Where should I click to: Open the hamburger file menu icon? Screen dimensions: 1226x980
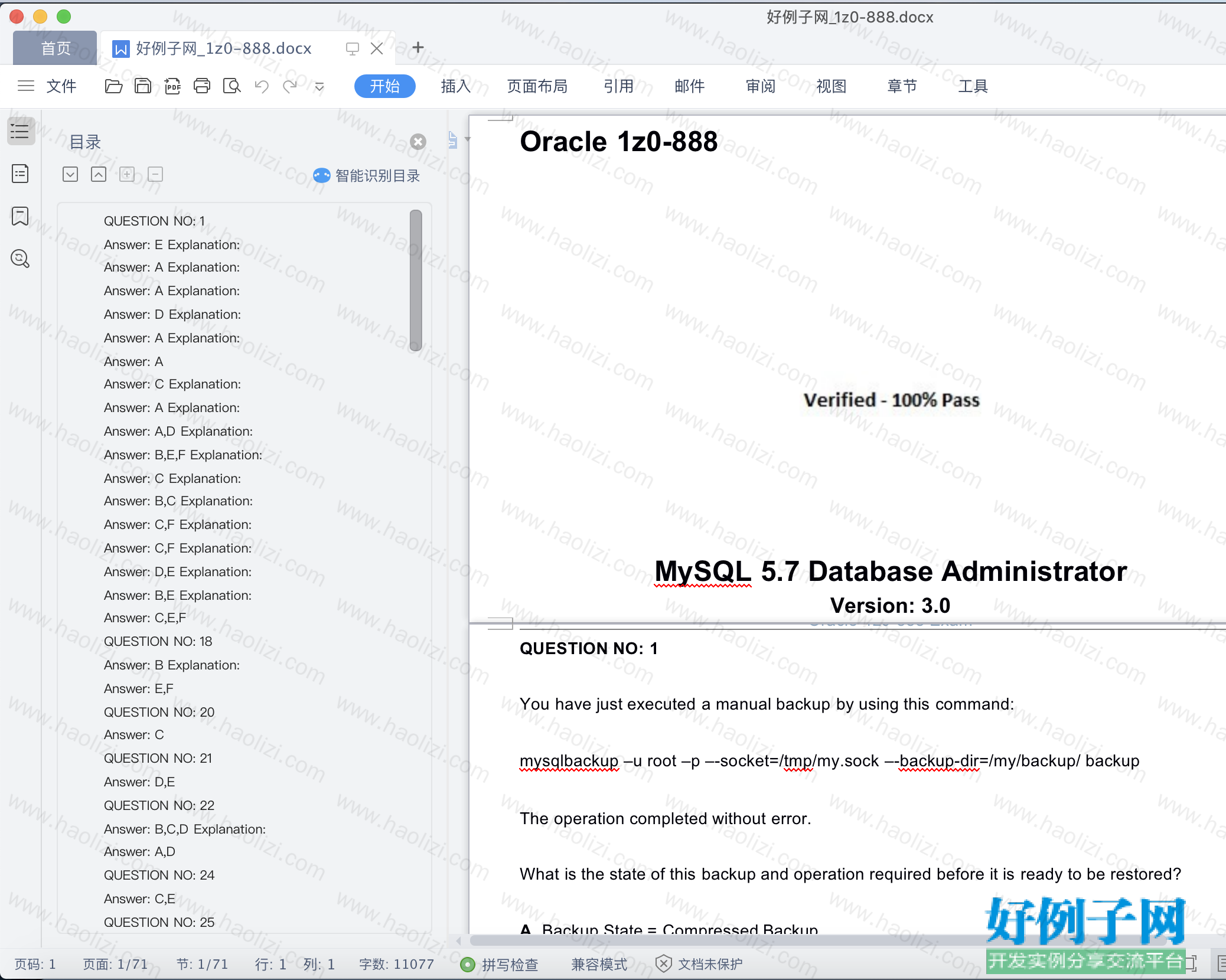(x=26, y=86)
